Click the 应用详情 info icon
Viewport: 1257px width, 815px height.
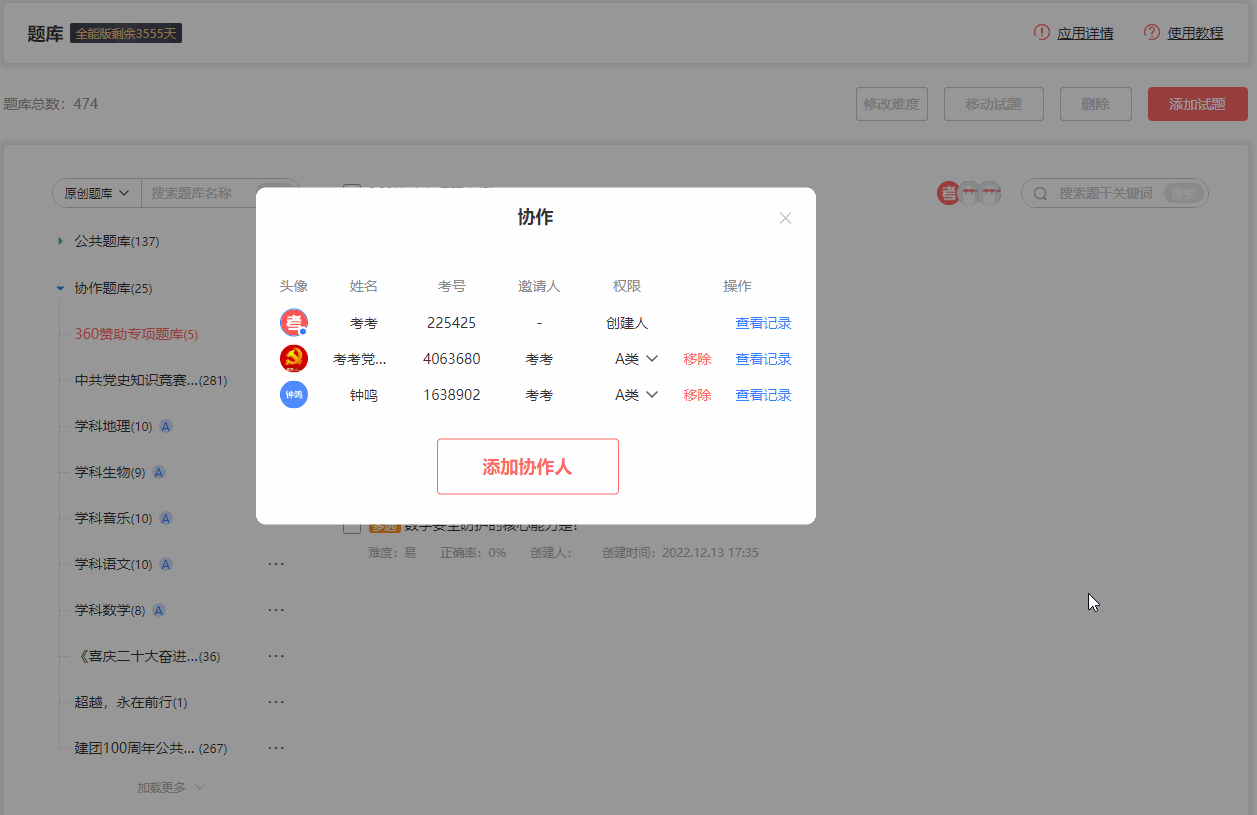tap(1041, 33)
